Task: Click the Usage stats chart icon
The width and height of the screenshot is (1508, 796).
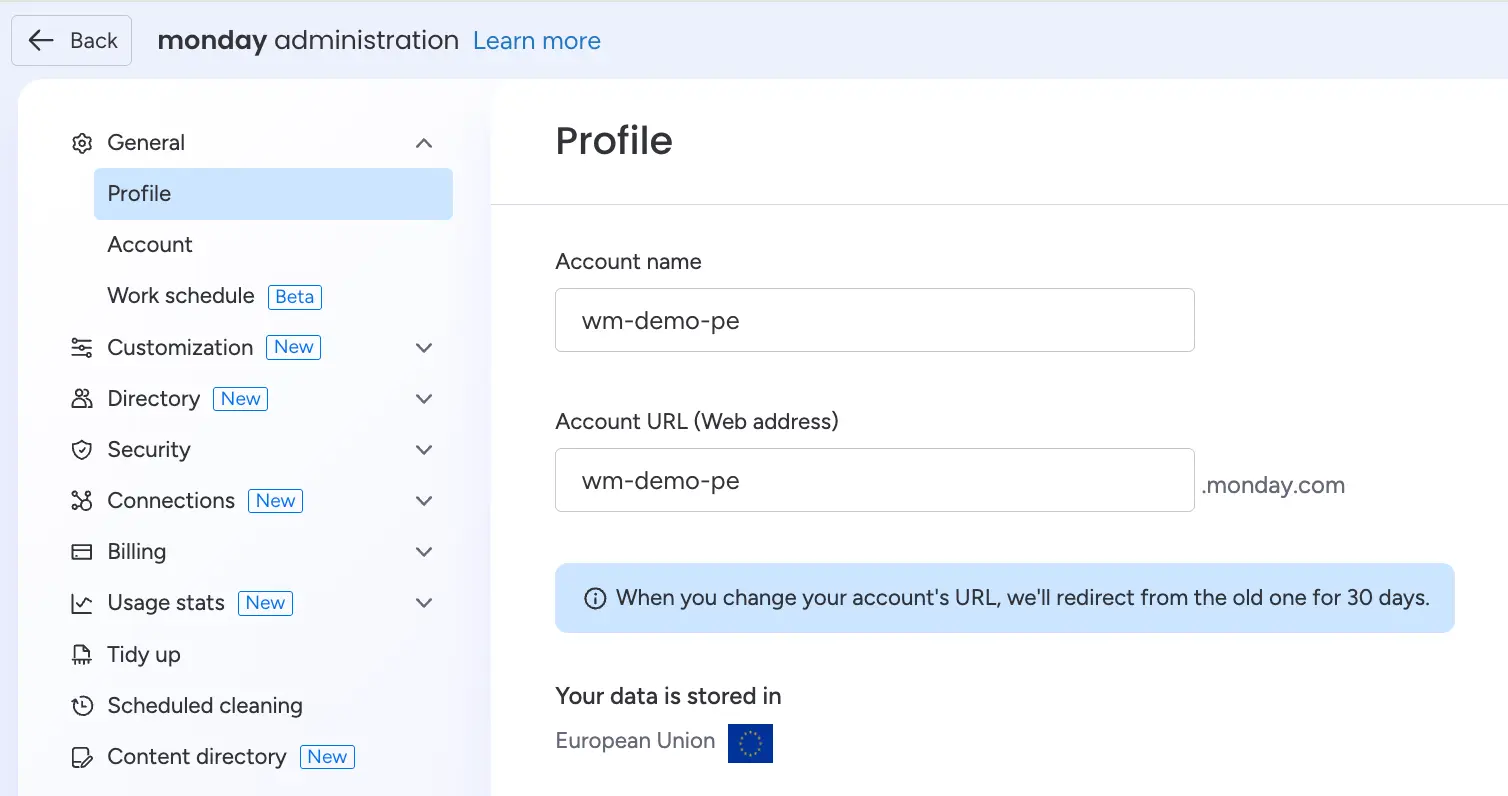Action: (x=82, y=603)
